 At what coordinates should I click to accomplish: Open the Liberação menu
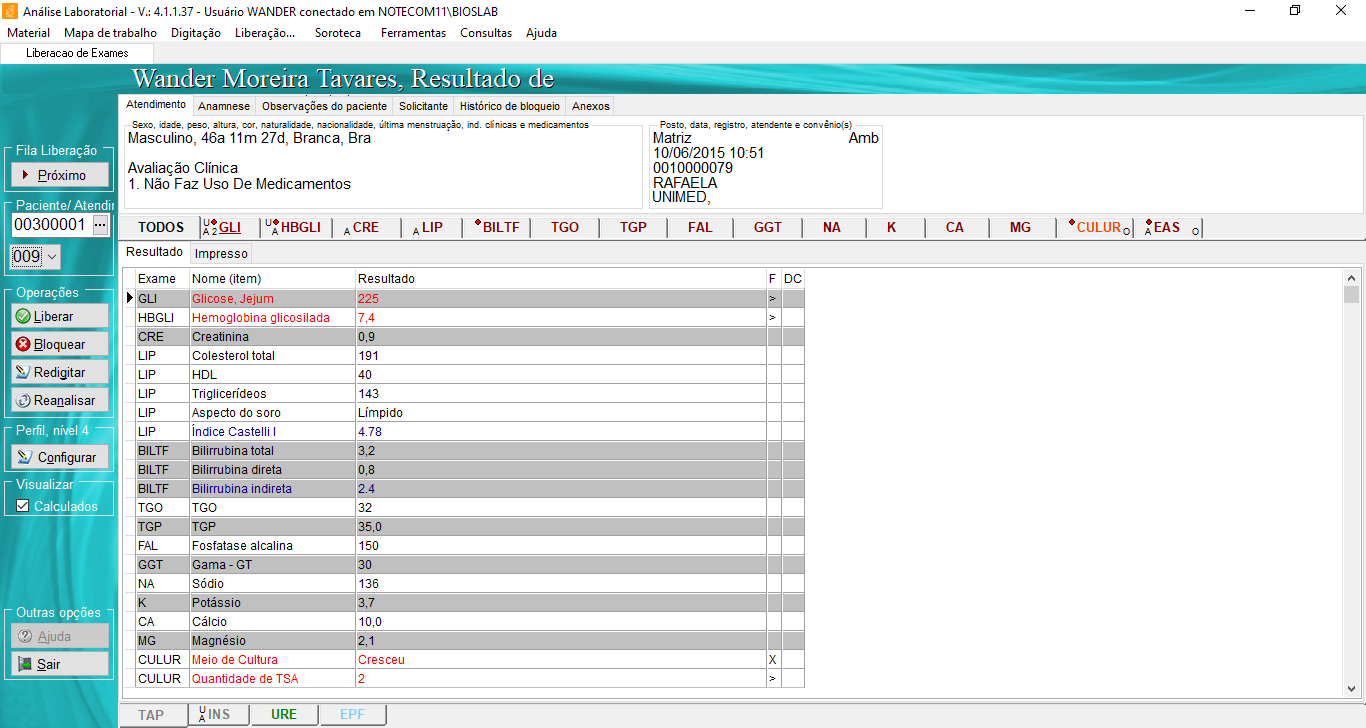264,33
